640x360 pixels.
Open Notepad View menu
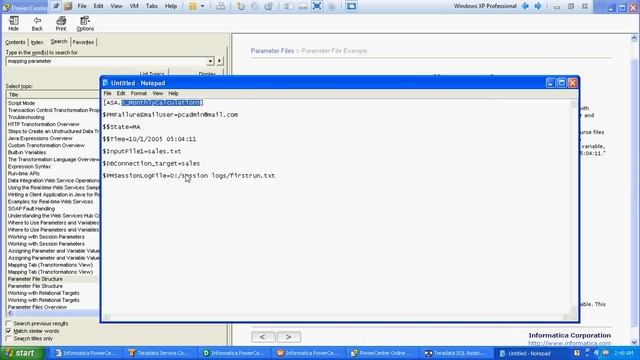coord(158,93)
